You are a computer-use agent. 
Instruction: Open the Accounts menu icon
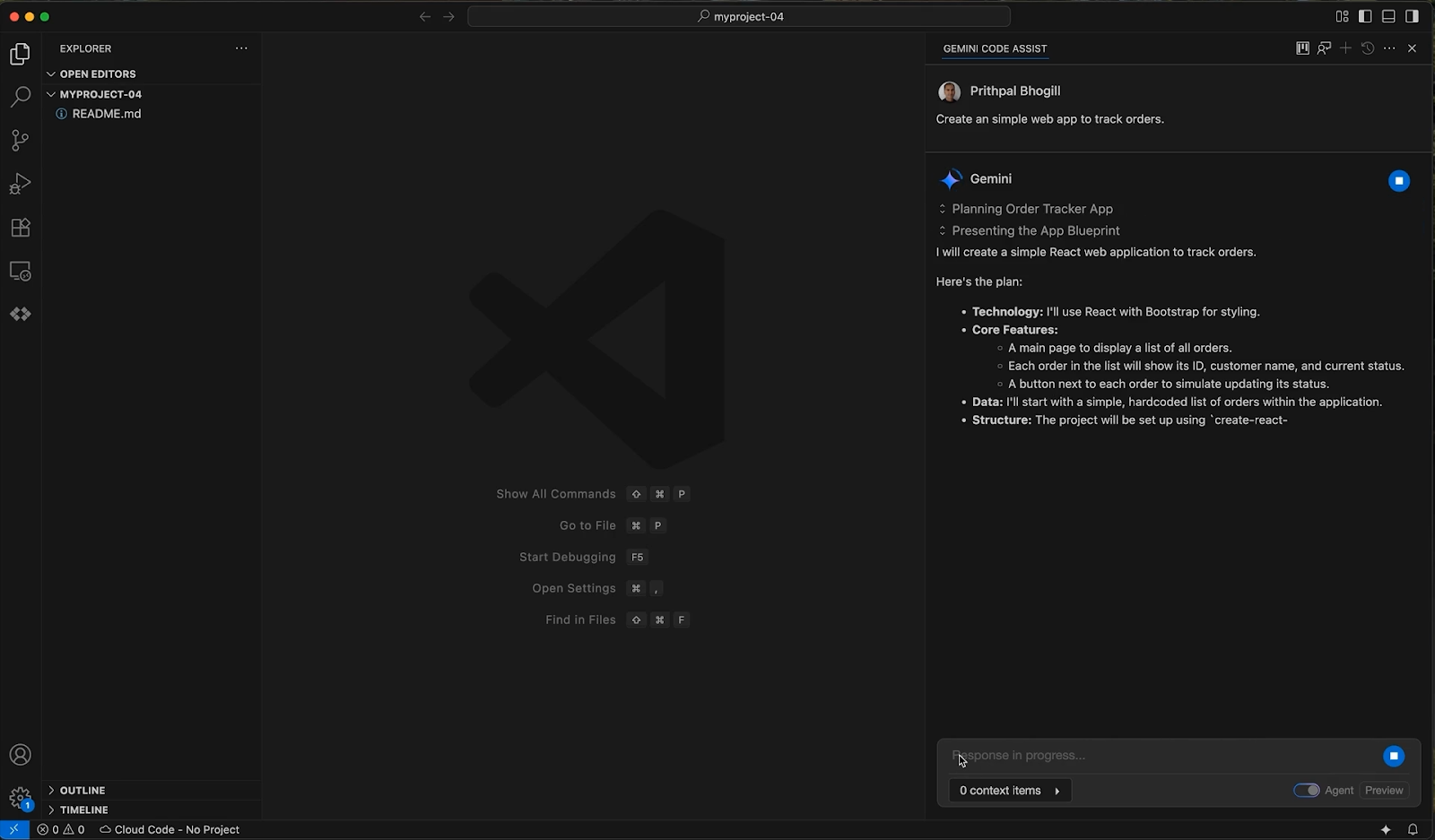coord(20,755)
